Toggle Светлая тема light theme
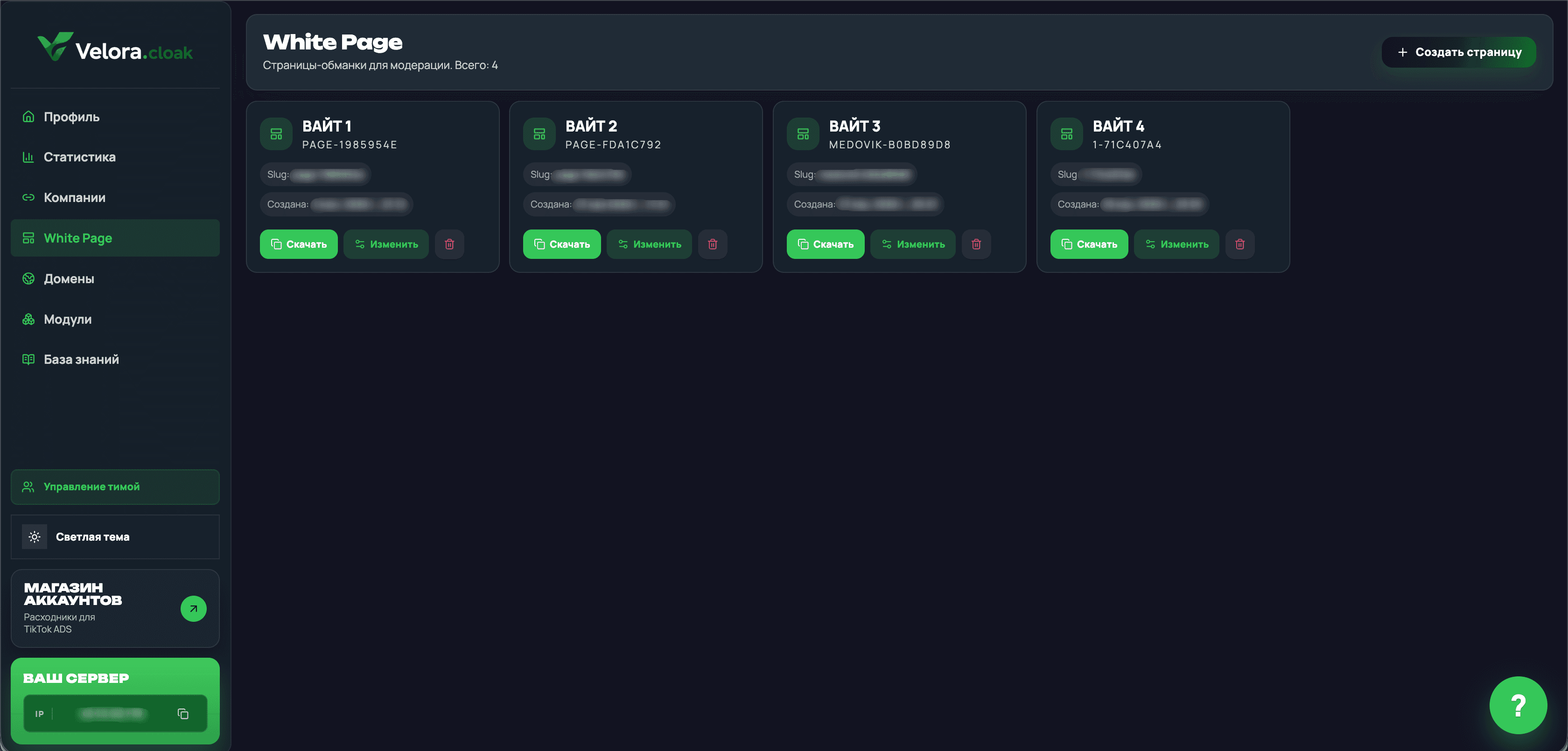The height and width of the screenshot is (751, 1568). pyautogui.click(x=115, y=537)
